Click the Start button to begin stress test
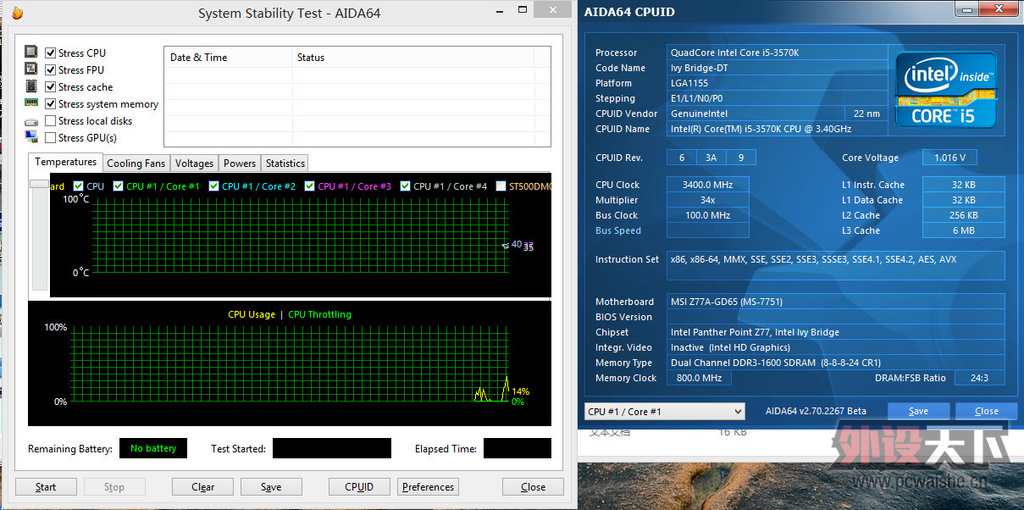 pyautogui.click(x=46, y=486)
